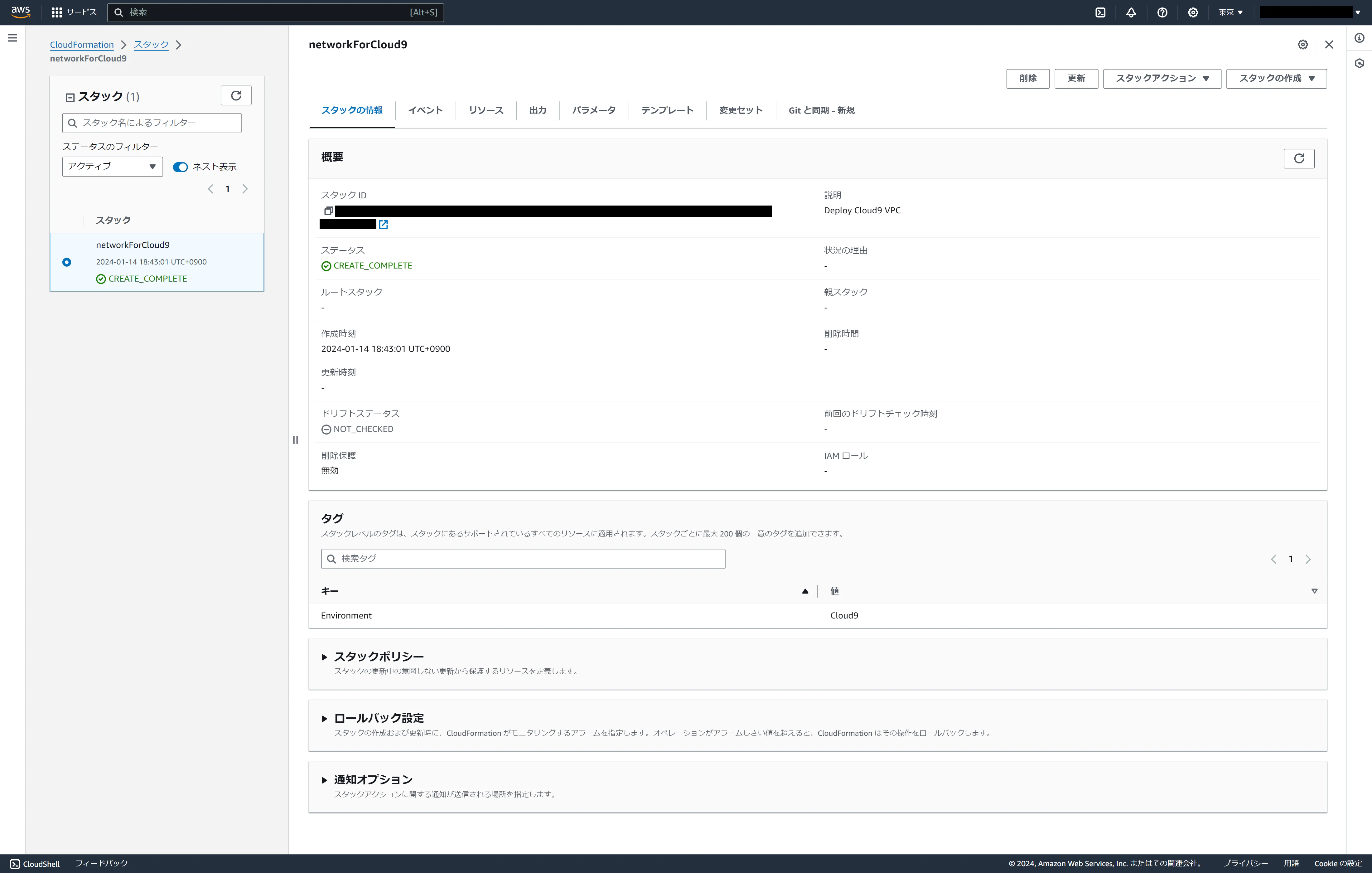Click the 削除 button
This screenshot has height=873, width=1372.
point(1028,79)
